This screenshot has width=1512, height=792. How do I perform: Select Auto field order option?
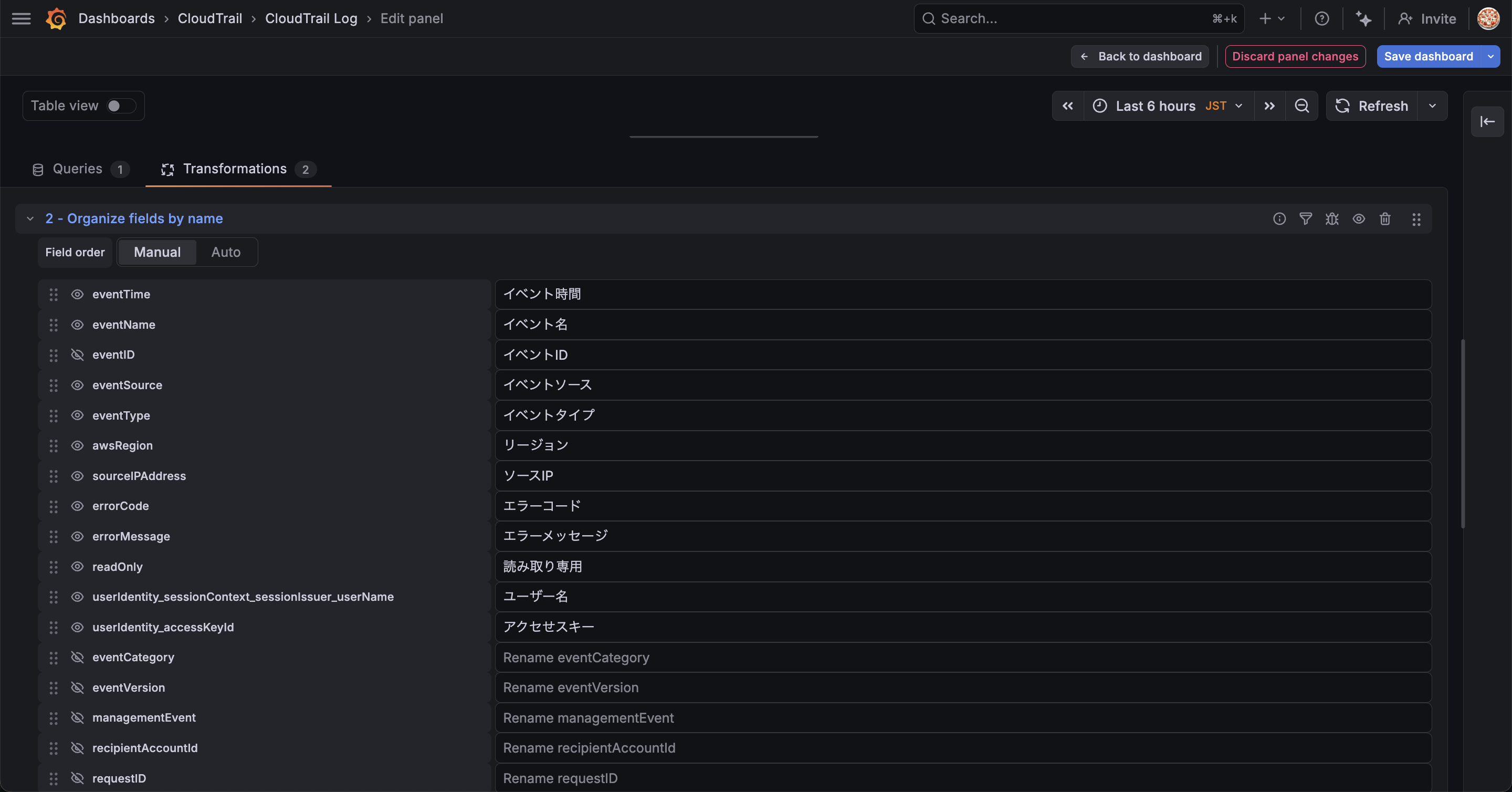[226, 253]
